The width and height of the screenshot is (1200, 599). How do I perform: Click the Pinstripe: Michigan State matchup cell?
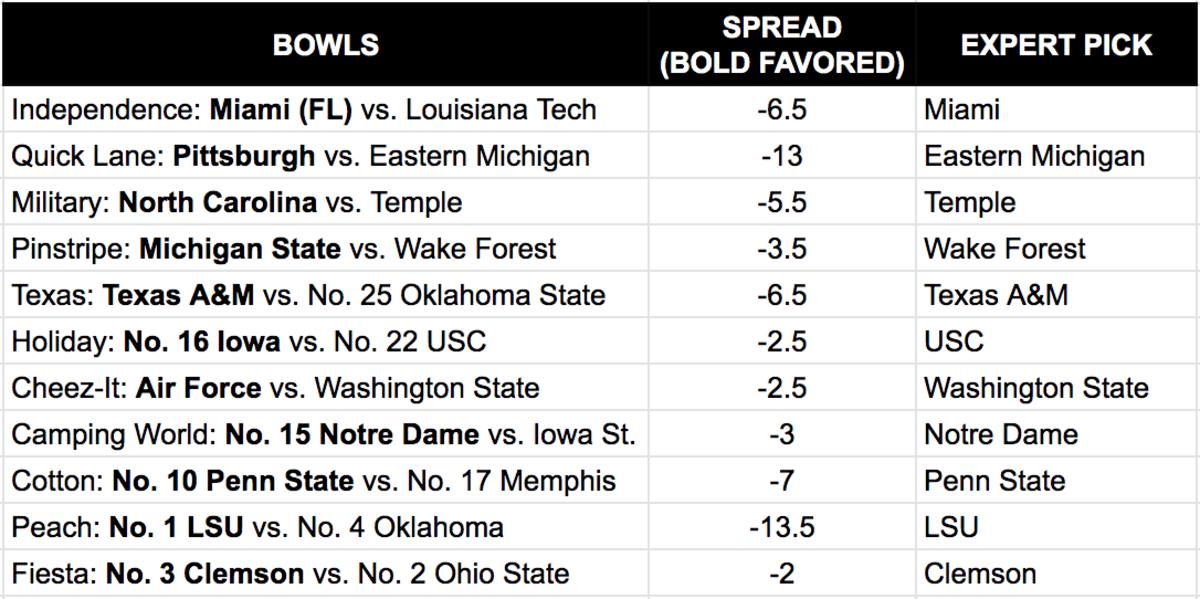click(x=284, y=249)
